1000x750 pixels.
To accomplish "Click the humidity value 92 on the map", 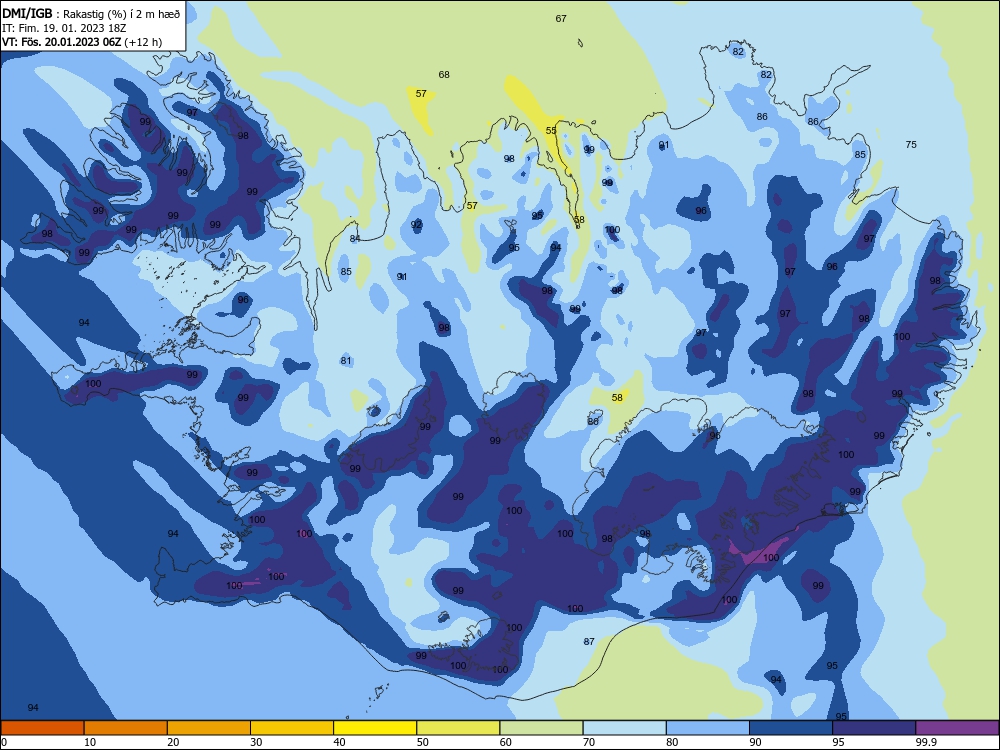I will (x=416, y=224).
